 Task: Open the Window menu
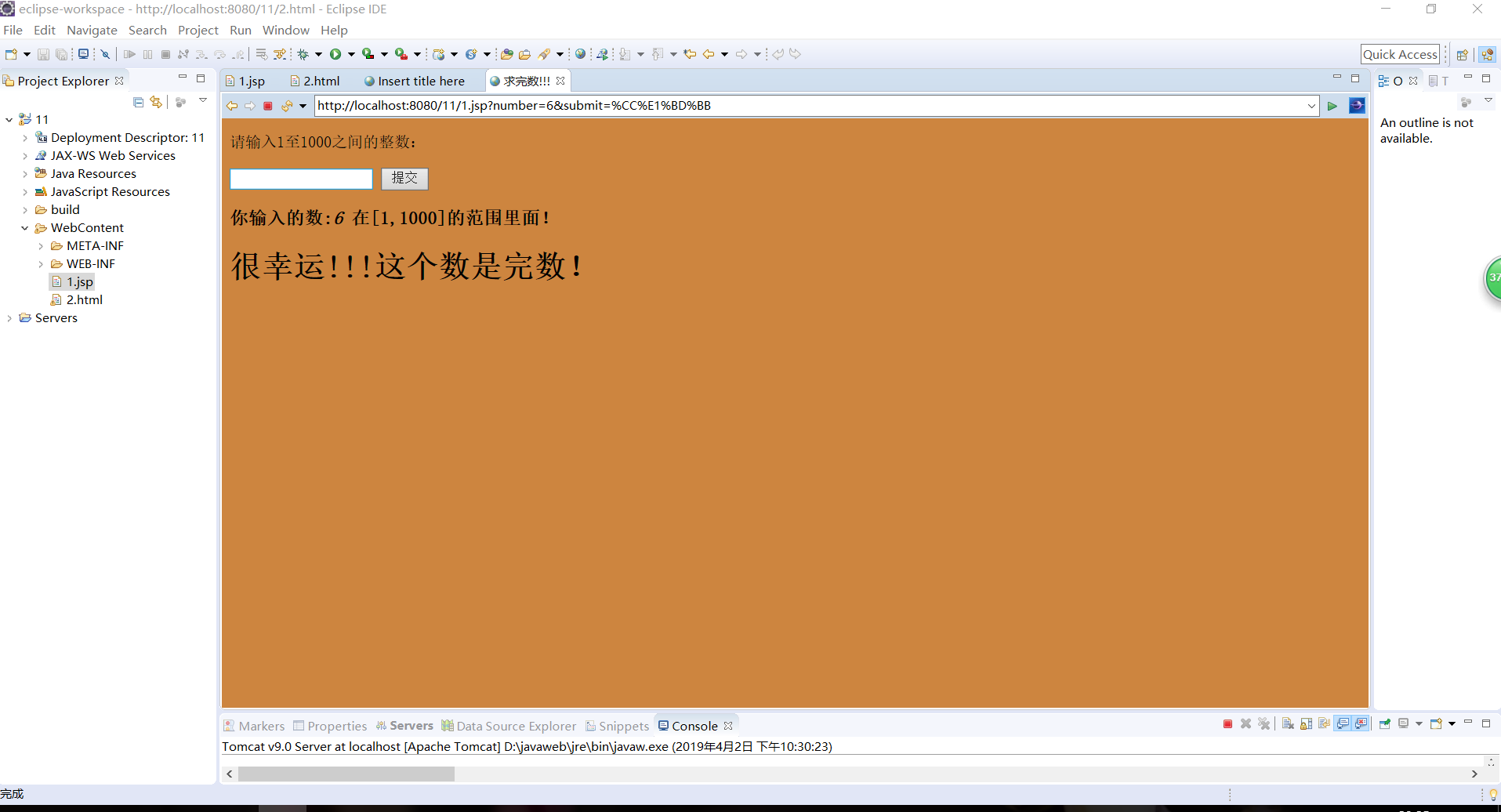coord(285,30)
